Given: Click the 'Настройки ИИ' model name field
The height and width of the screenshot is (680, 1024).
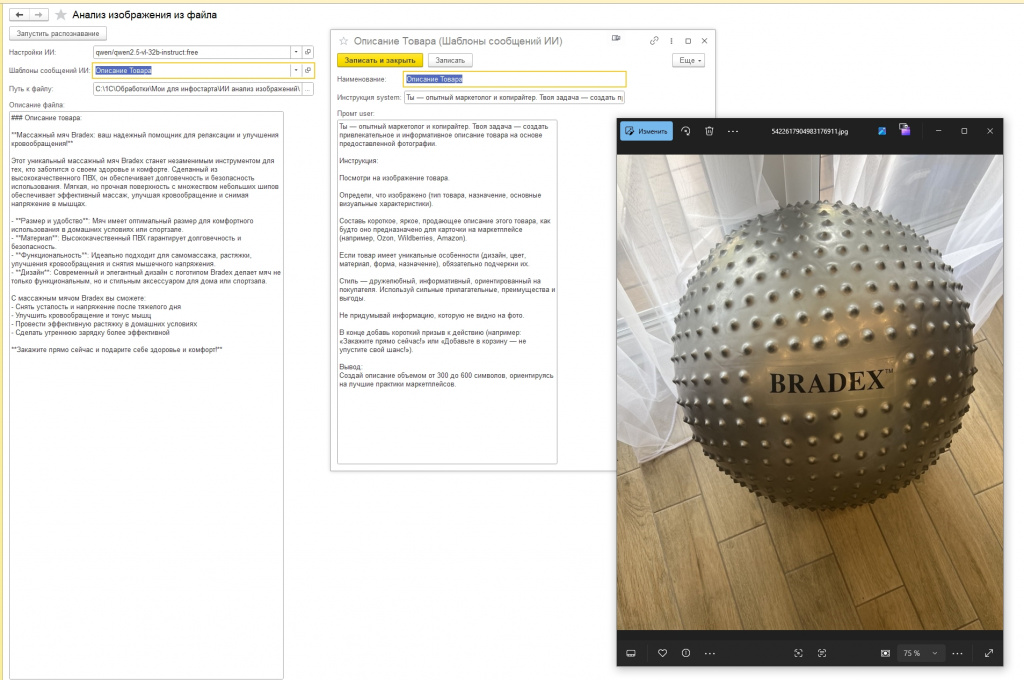Looking at the screenshot, I should 192,52.
